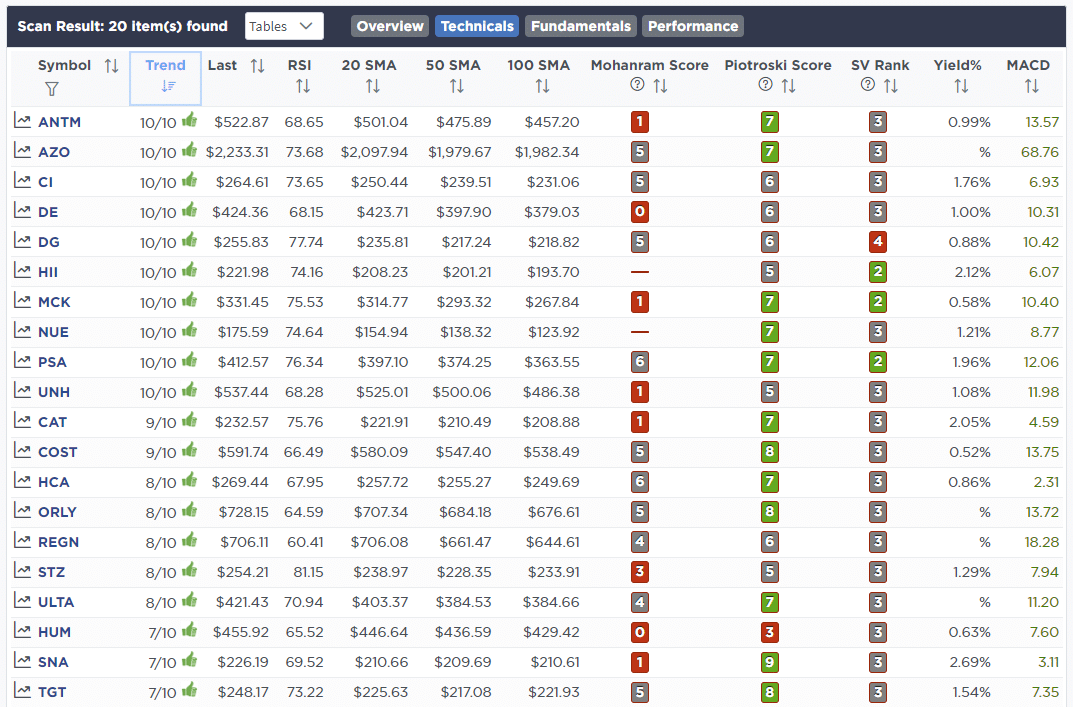
Task: Click the SV Rank help question icon
Action: 867,86
